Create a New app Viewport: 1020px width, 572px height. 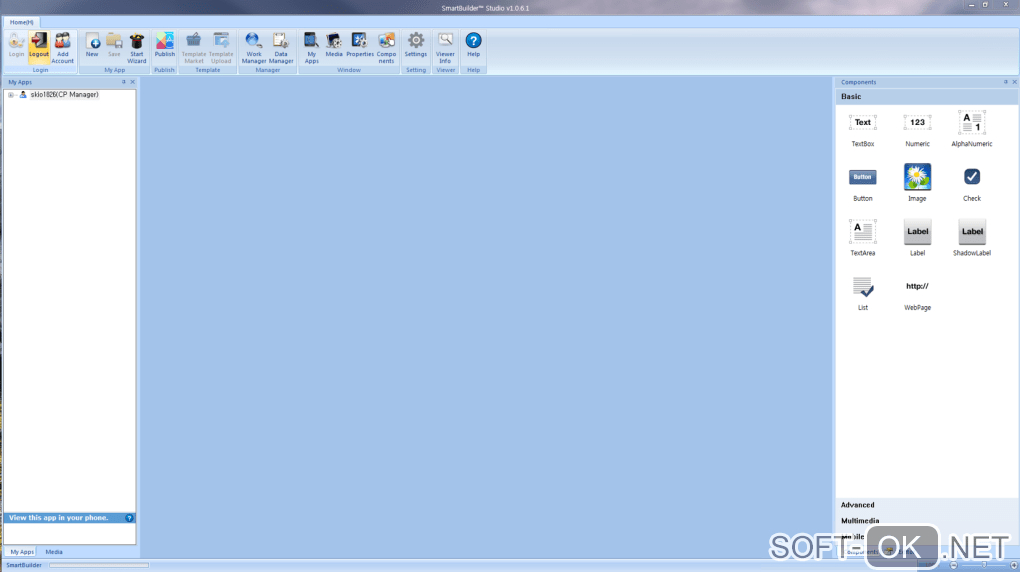point(92,46)
